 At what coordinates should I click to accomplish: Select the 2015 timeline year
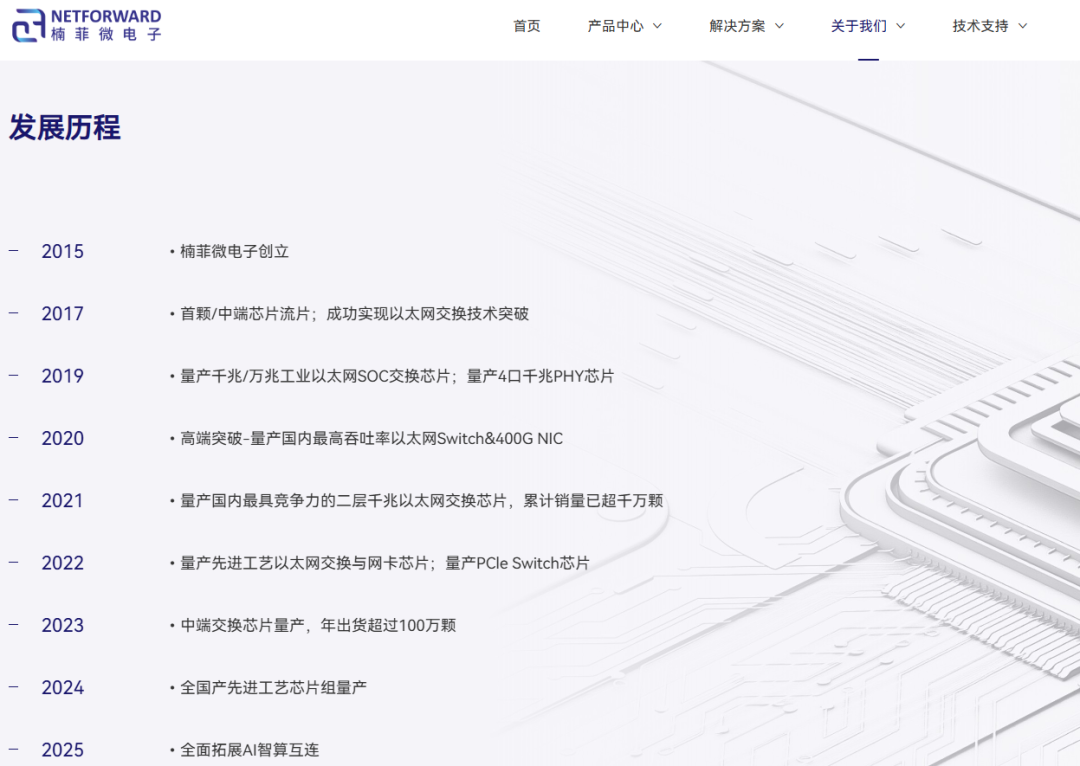pyautogui.click(x=62, y=252)
